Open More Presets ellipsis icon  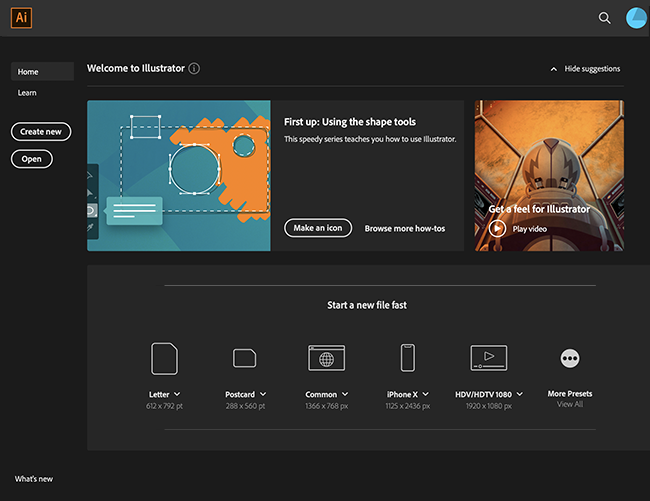(x=570, y=358)
